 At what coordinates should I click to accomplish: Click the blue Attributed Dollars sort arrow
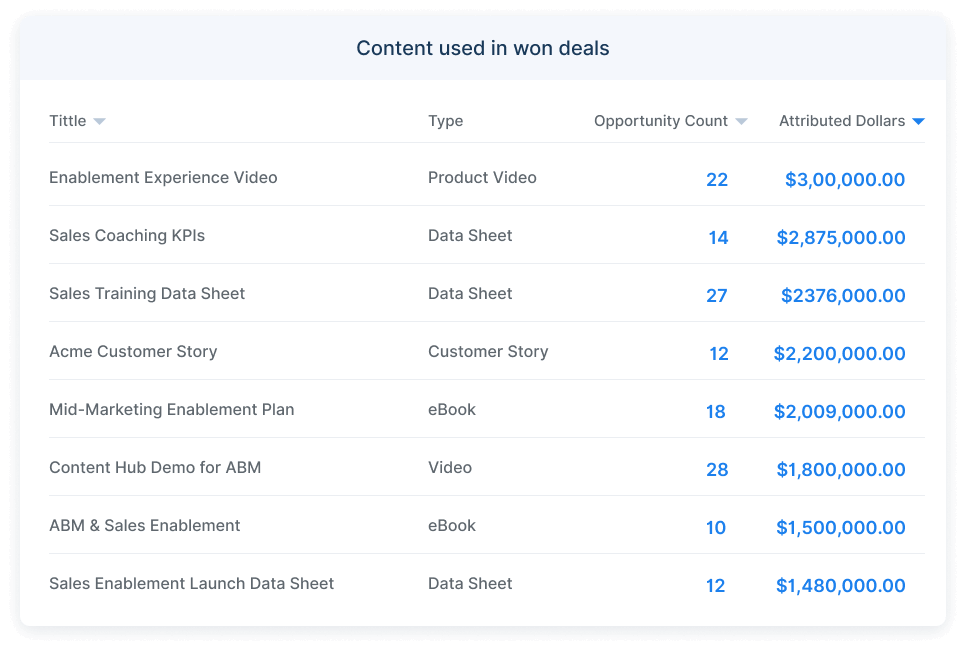[x=918, y=122]
